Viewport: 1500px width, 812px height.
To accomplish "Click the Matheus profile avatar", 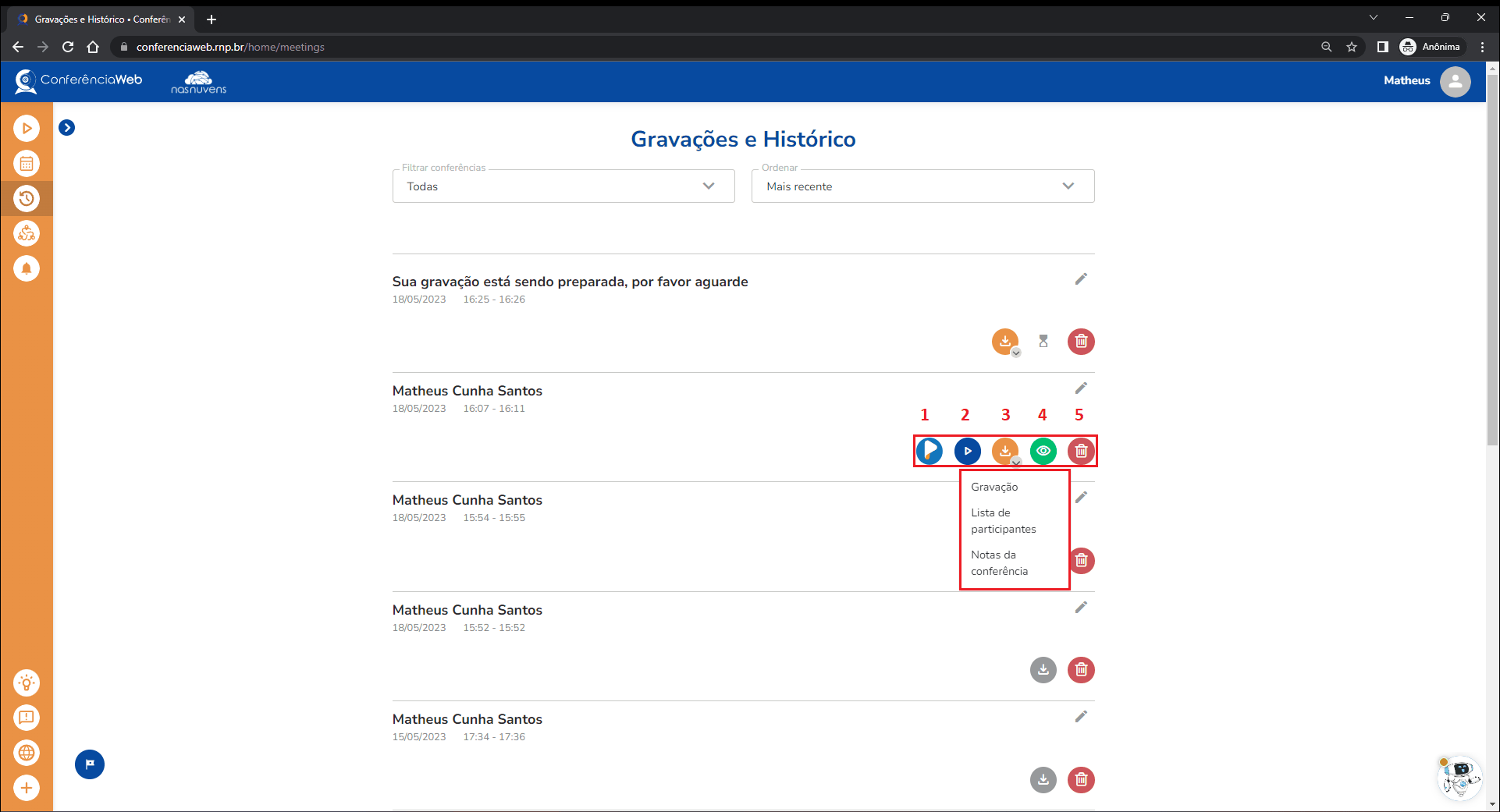I will (1455, 81).
